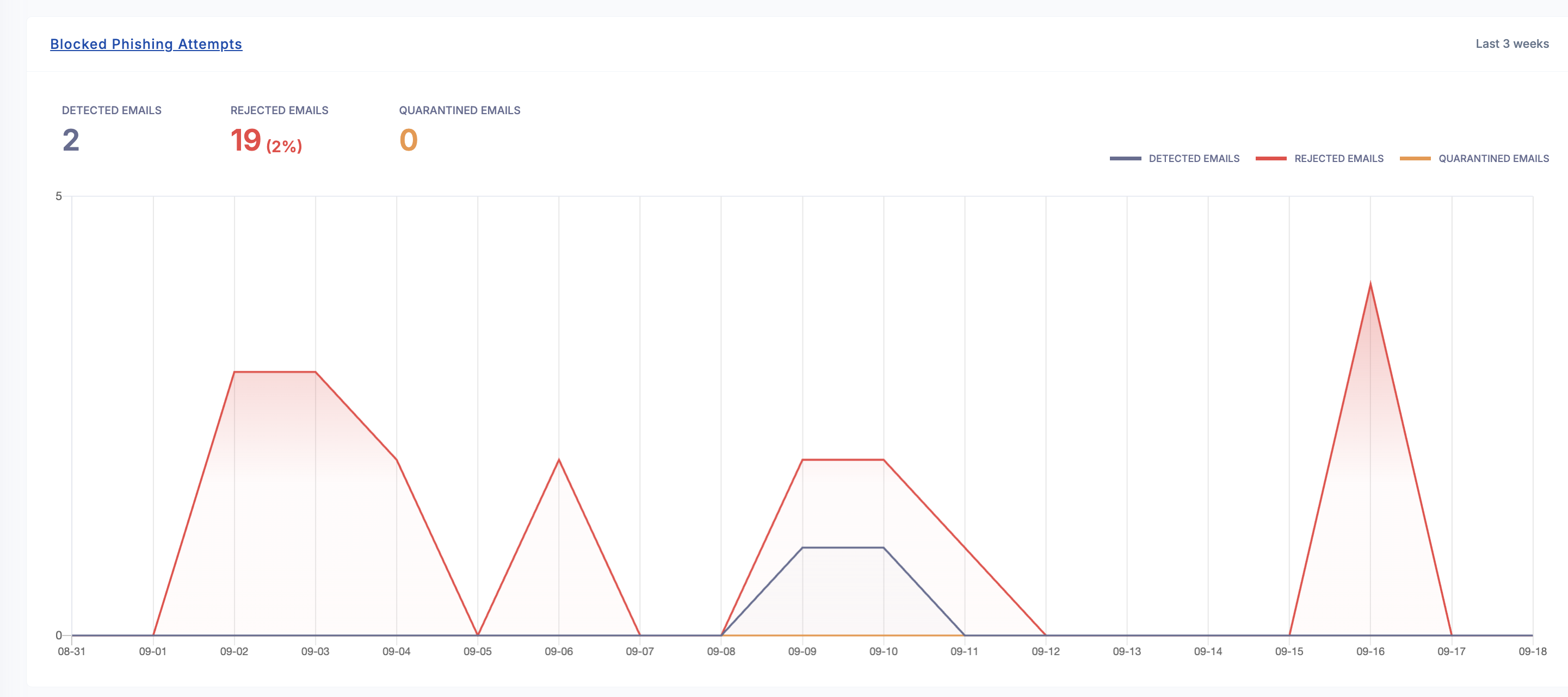The height and width of the screenshot is (697, 1568).
Task: Click the blue detected point at 09-09
Action: coord(802,547)
